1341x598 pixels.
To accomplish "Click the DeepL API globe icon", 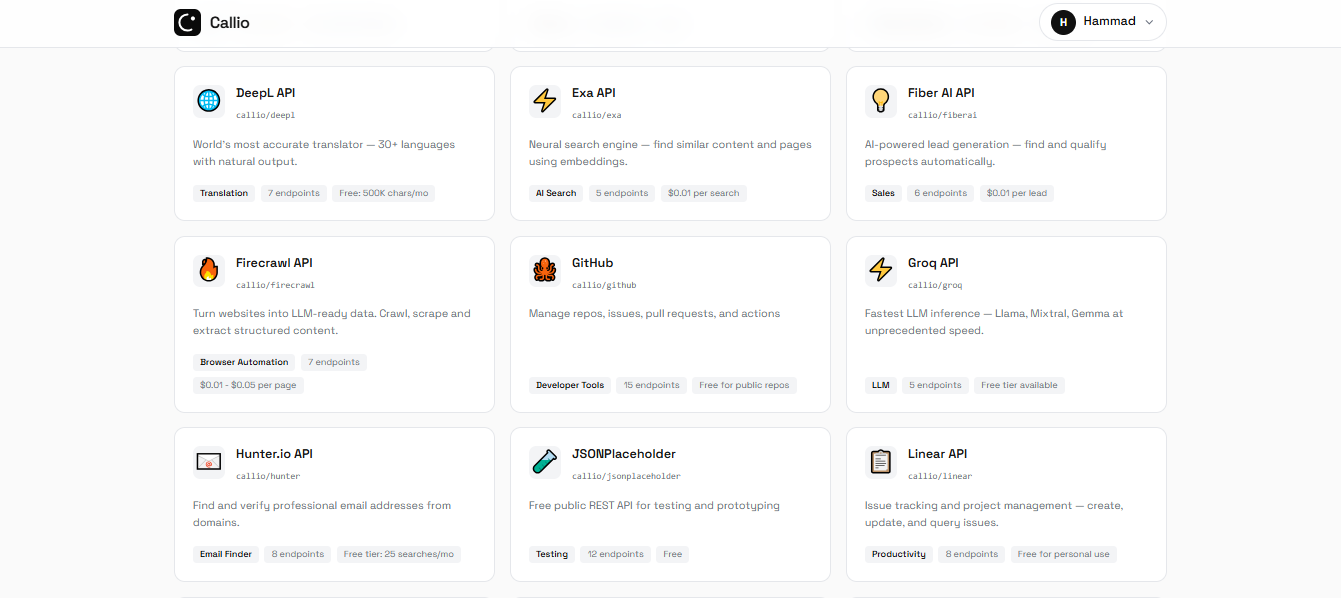I will (x=207, y=100).
